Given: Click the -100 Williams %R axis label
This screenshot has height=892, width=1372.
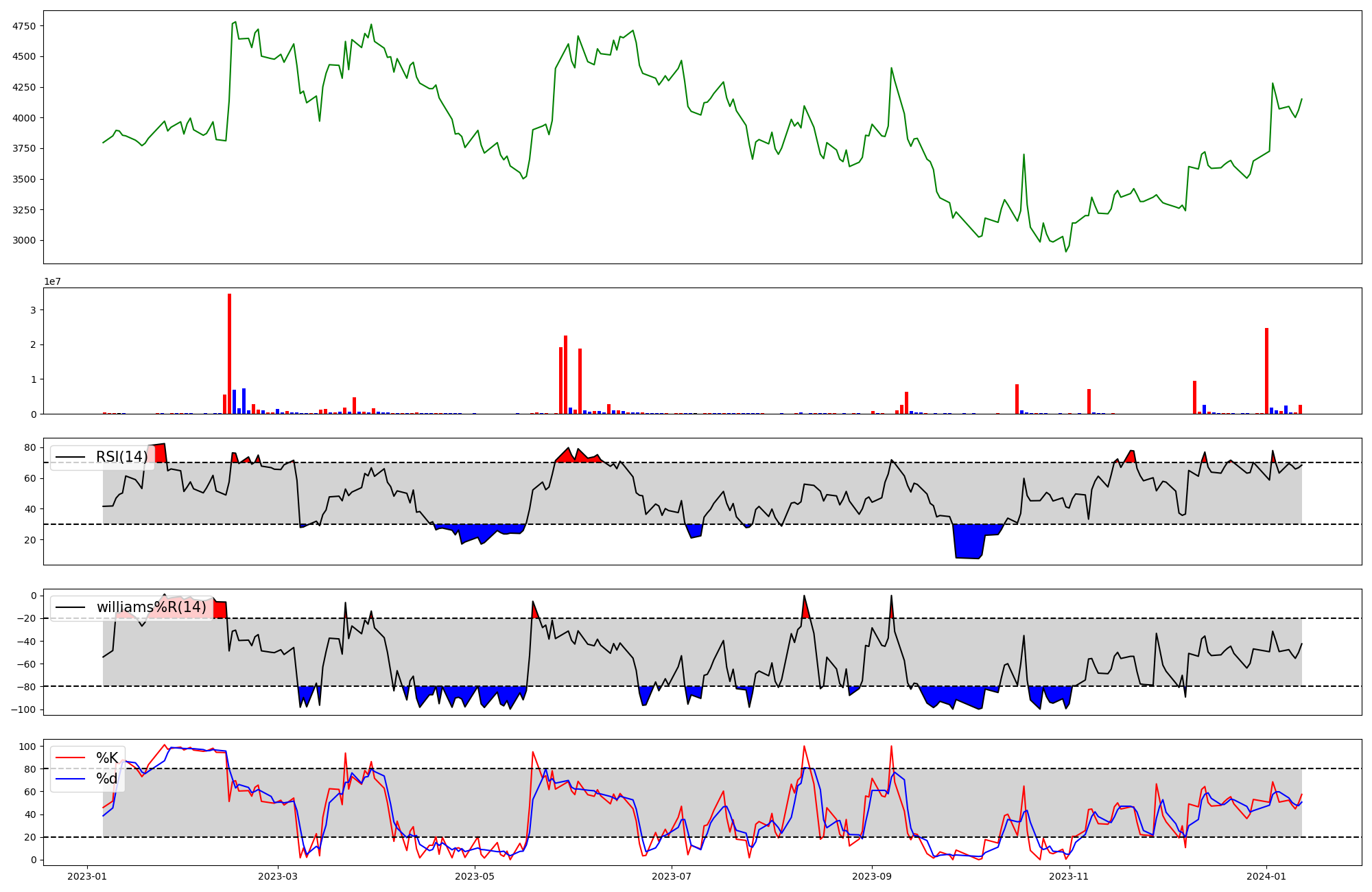Looking at the screenshot, I should (x=22, y=709).
